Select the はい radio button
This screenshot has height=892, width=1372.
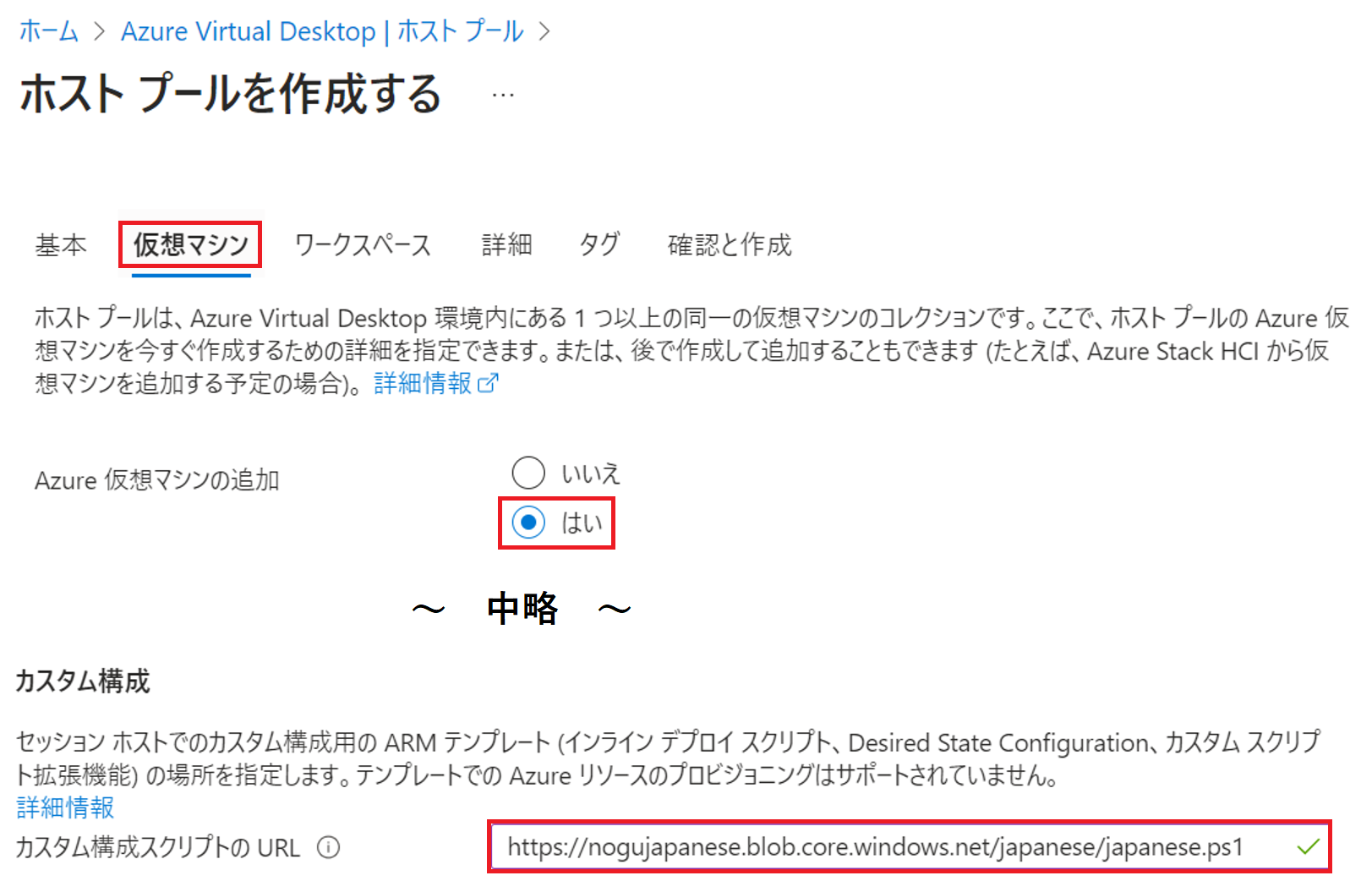[x=528, y=523]
